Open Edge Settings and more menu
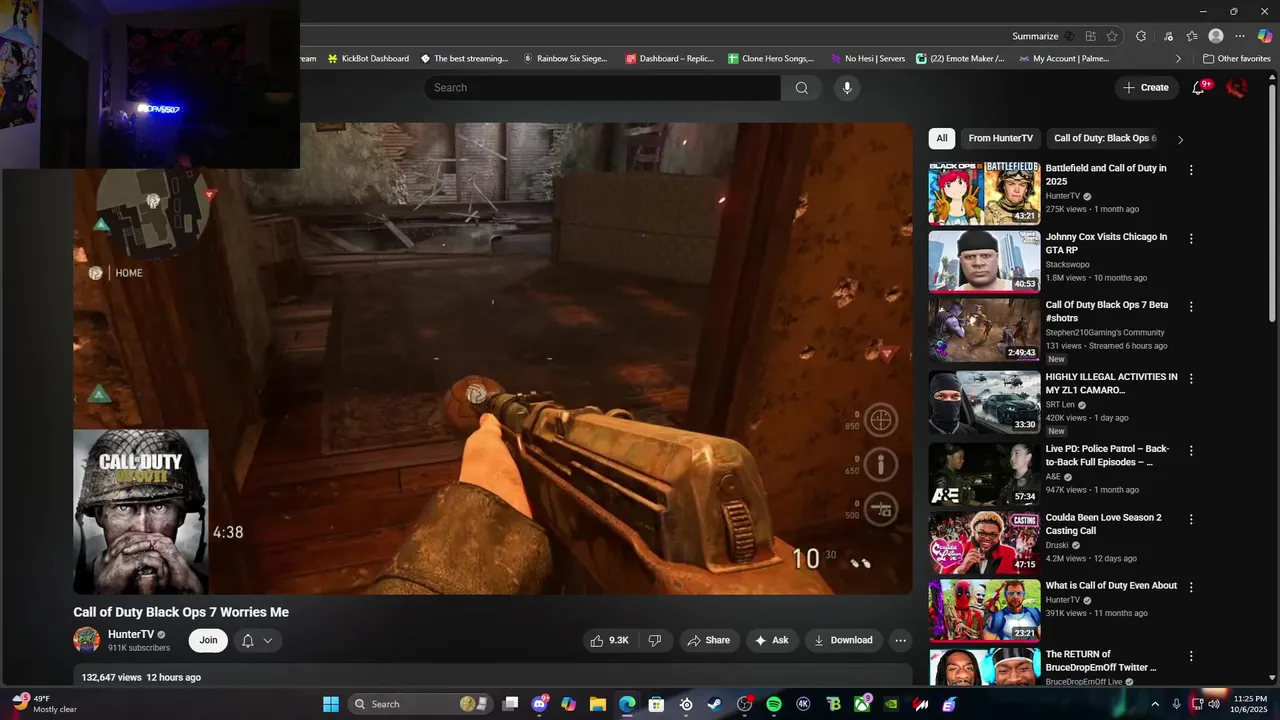Viewport: 1280px width, 720px height. 1240,36
